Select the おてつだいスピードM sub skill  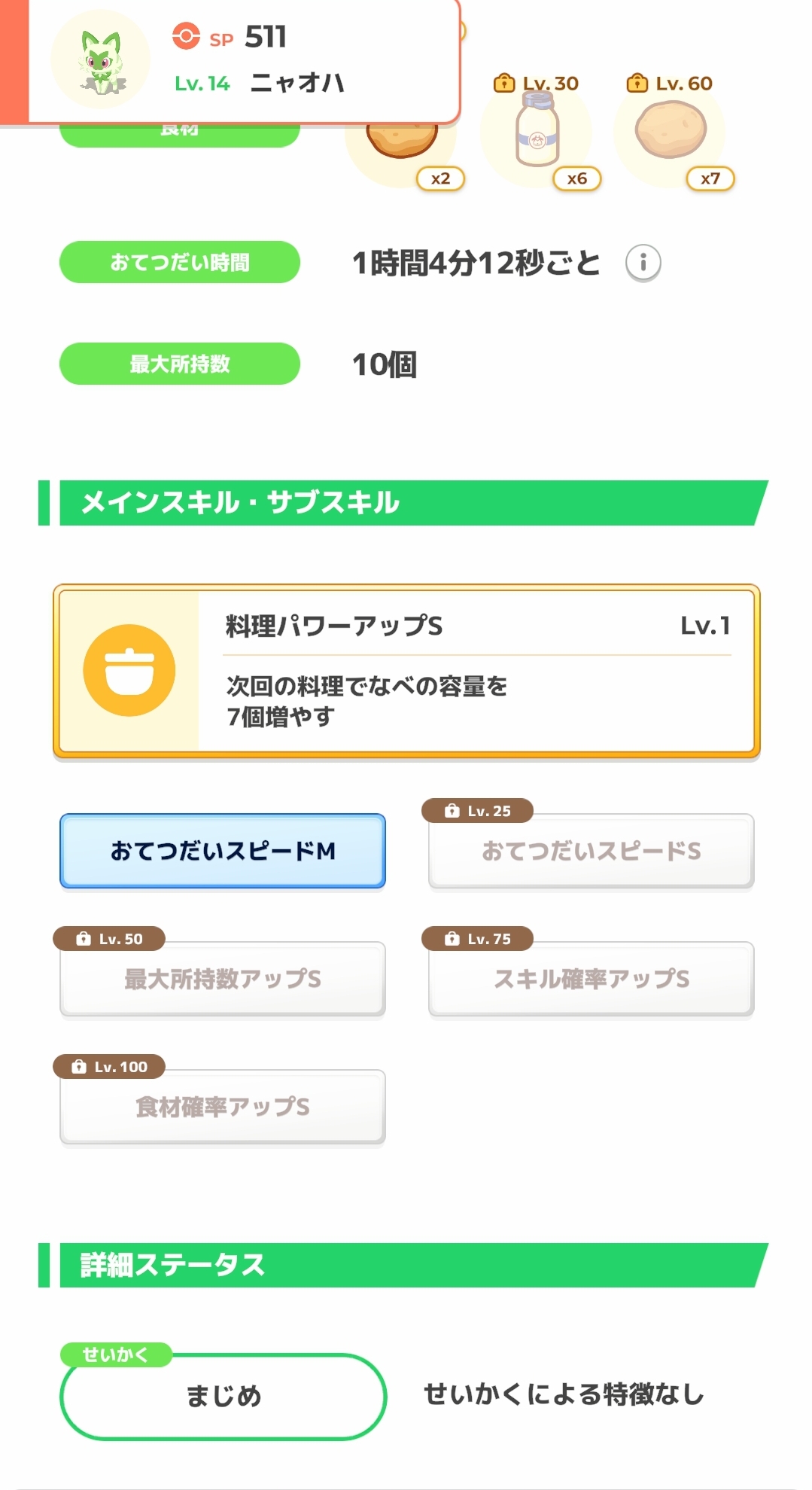(x=223, y=851)
